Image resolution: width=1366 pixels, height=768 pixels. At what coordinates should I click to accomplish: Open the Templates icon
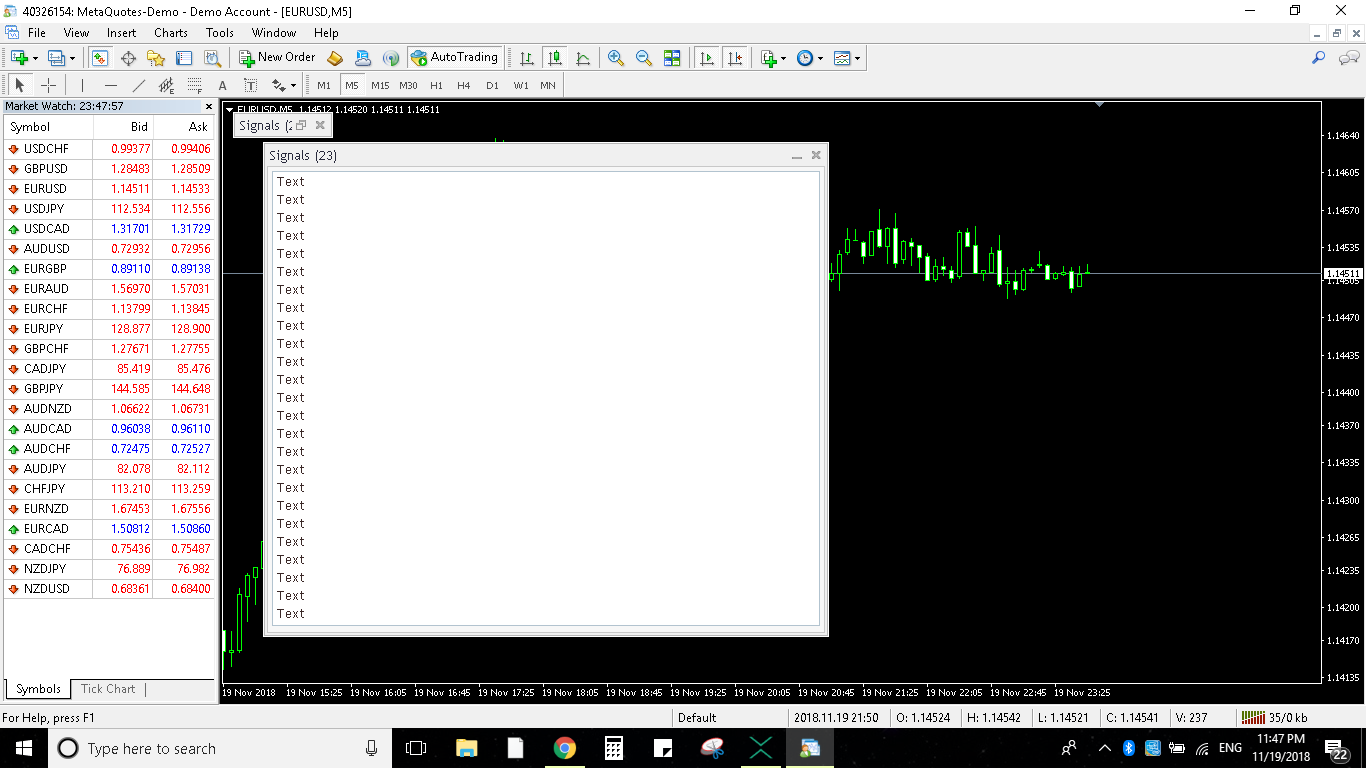(842, 58)
